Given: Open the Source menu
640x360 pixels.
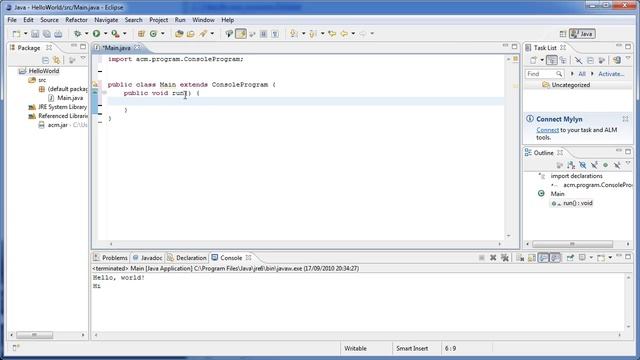Looking at the screenshot, I should tap(49, 20).
